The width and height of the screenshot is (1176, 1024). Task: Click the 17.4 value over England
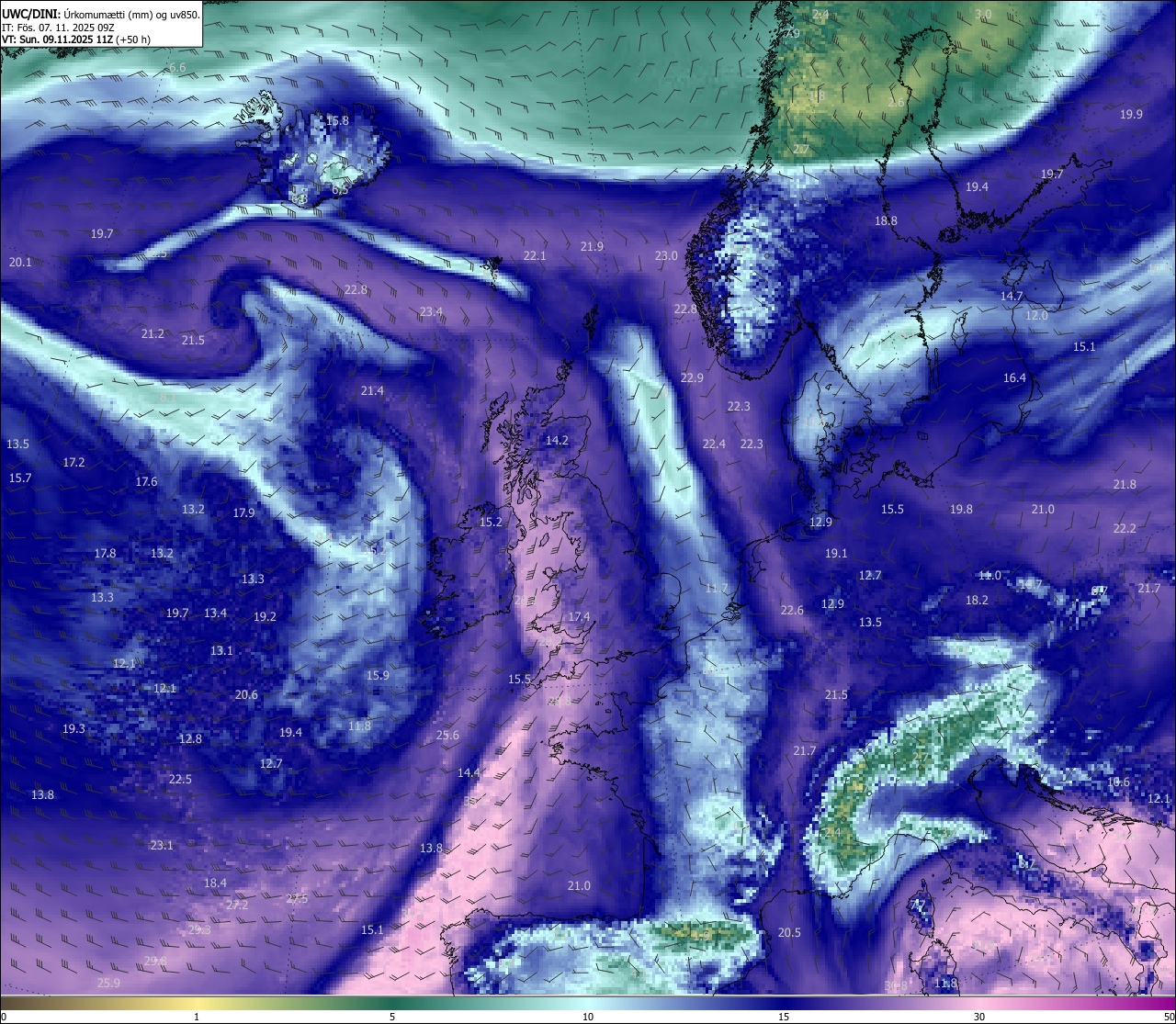579,616
